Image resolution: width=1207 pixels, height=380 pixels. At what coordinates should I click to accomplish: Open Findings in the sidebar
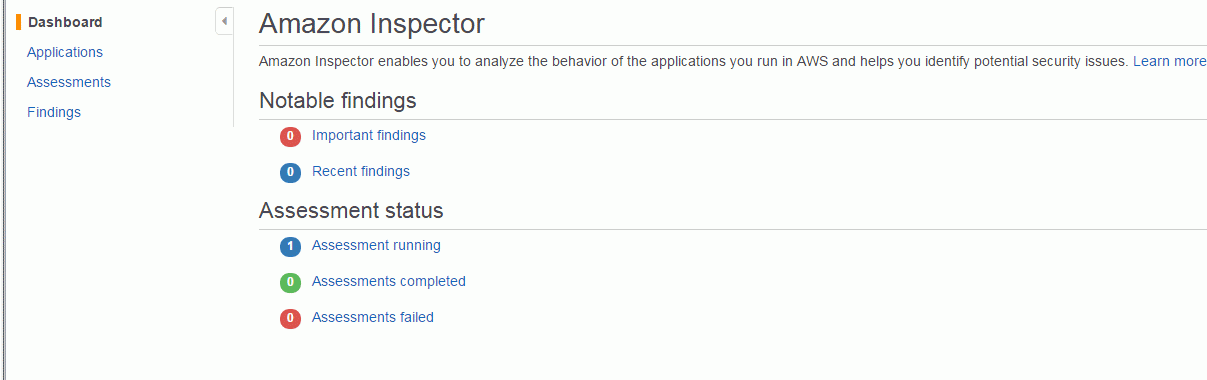(54, 112)
